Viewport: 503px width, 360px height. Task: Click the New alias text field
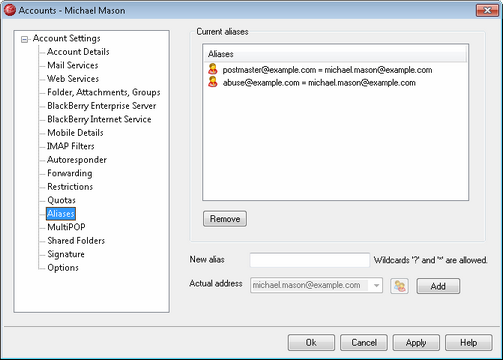click(x=310, y=260)
